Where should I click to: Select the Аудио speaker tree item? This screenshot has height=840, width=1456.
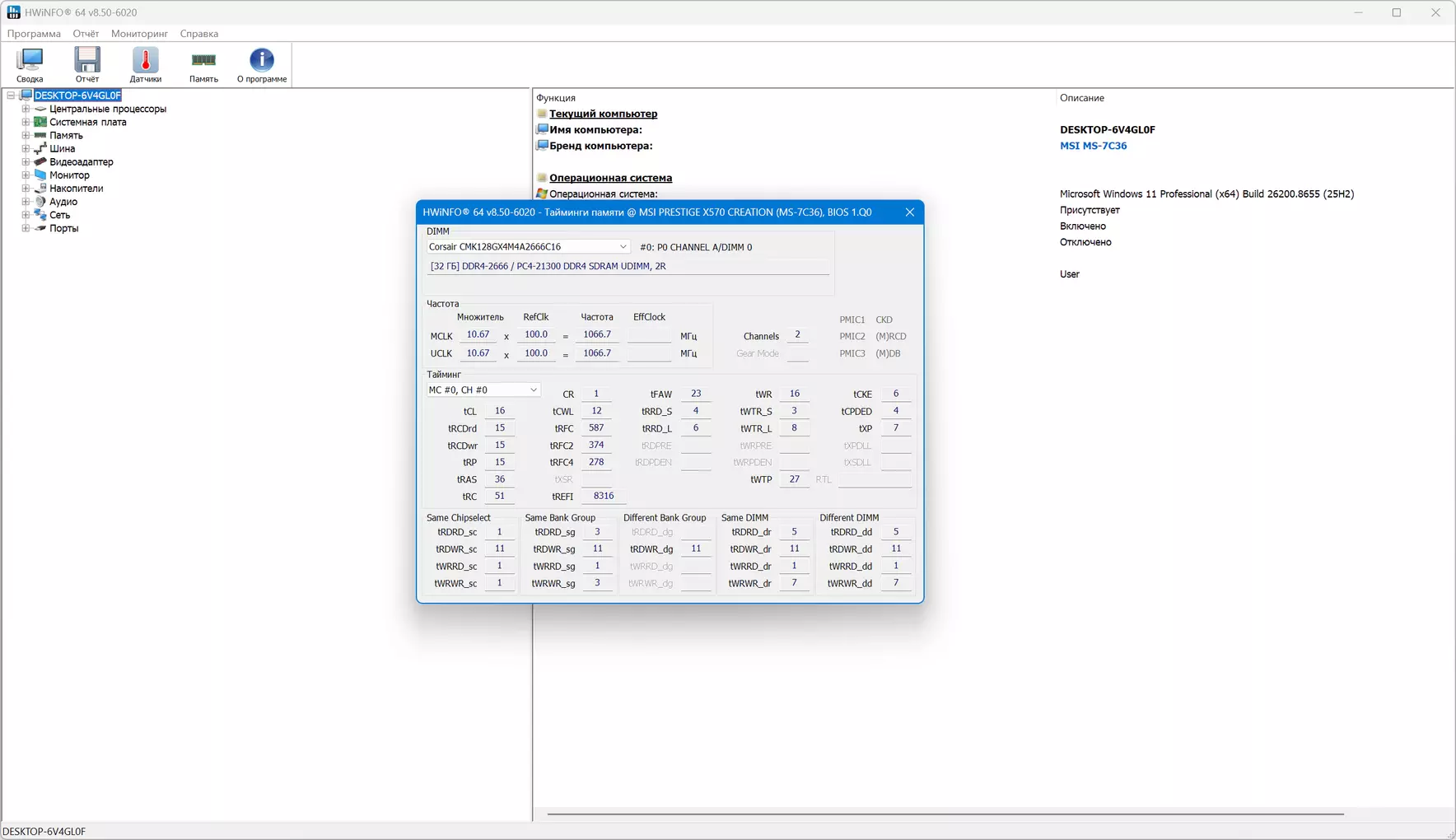(63, 202)
